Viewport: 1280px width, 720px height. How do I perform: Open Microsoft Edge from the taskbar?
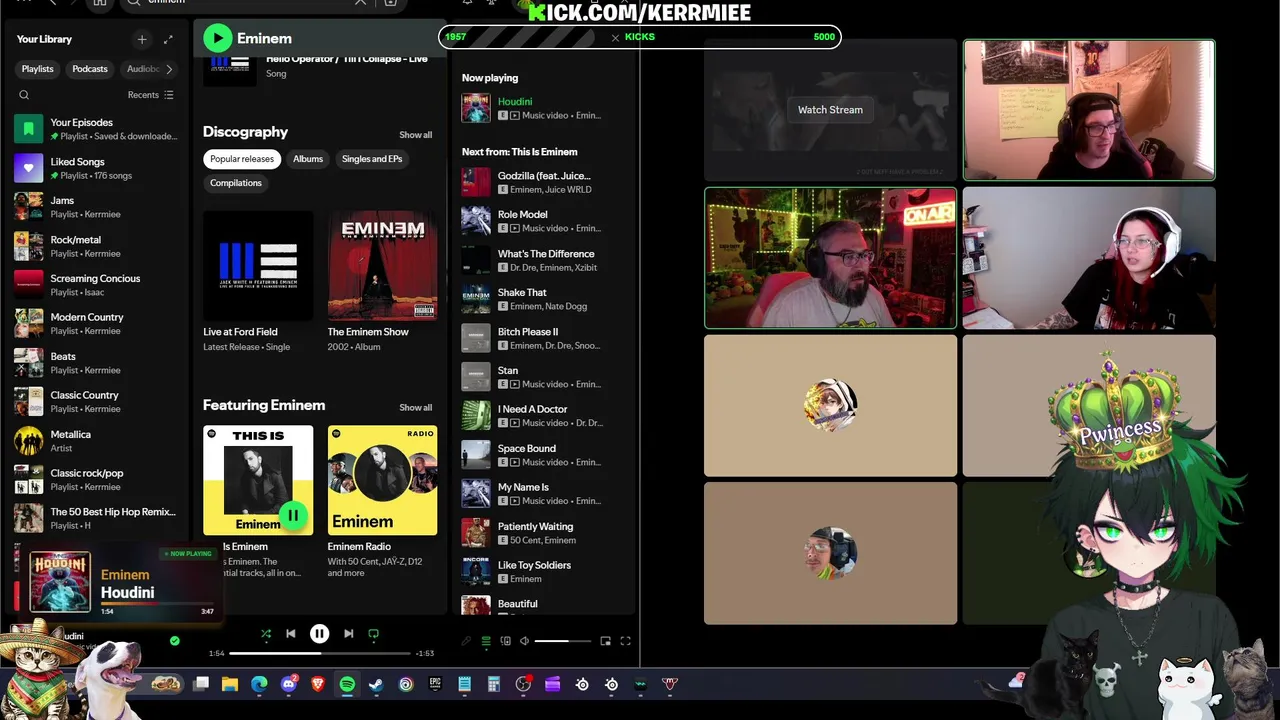click(x=260, y=684)
